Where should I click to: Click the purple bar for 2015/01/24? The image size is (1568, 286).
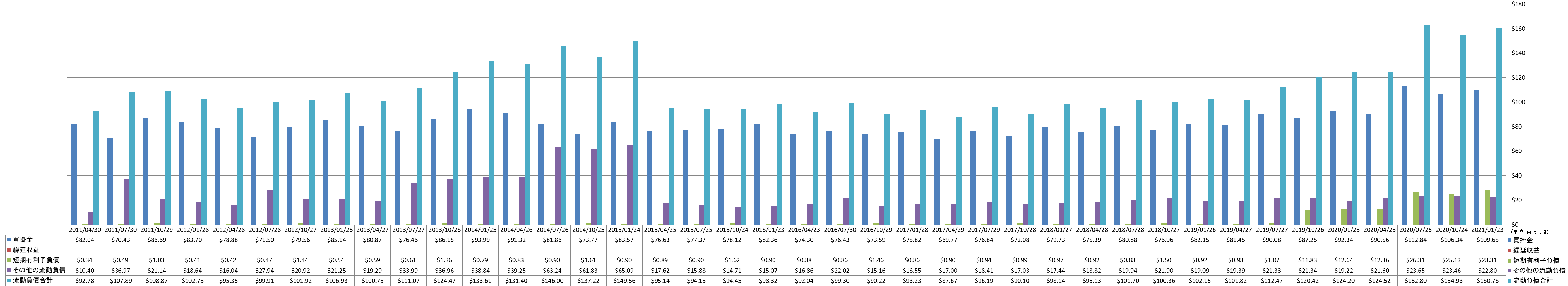tap(630, 185)
